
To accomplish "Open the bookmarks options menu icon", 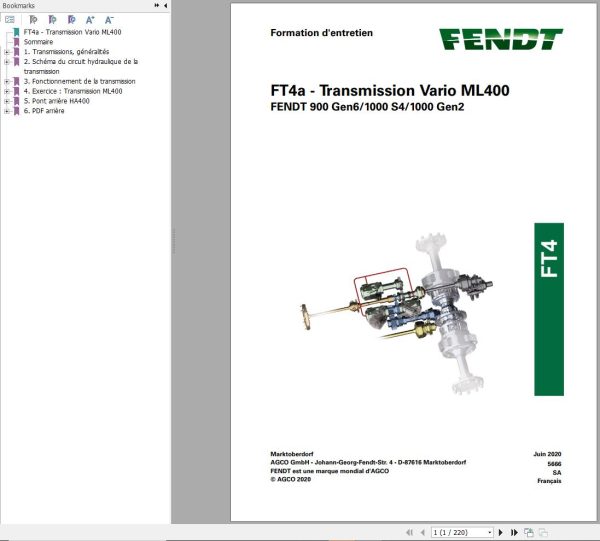I will 10,20.
